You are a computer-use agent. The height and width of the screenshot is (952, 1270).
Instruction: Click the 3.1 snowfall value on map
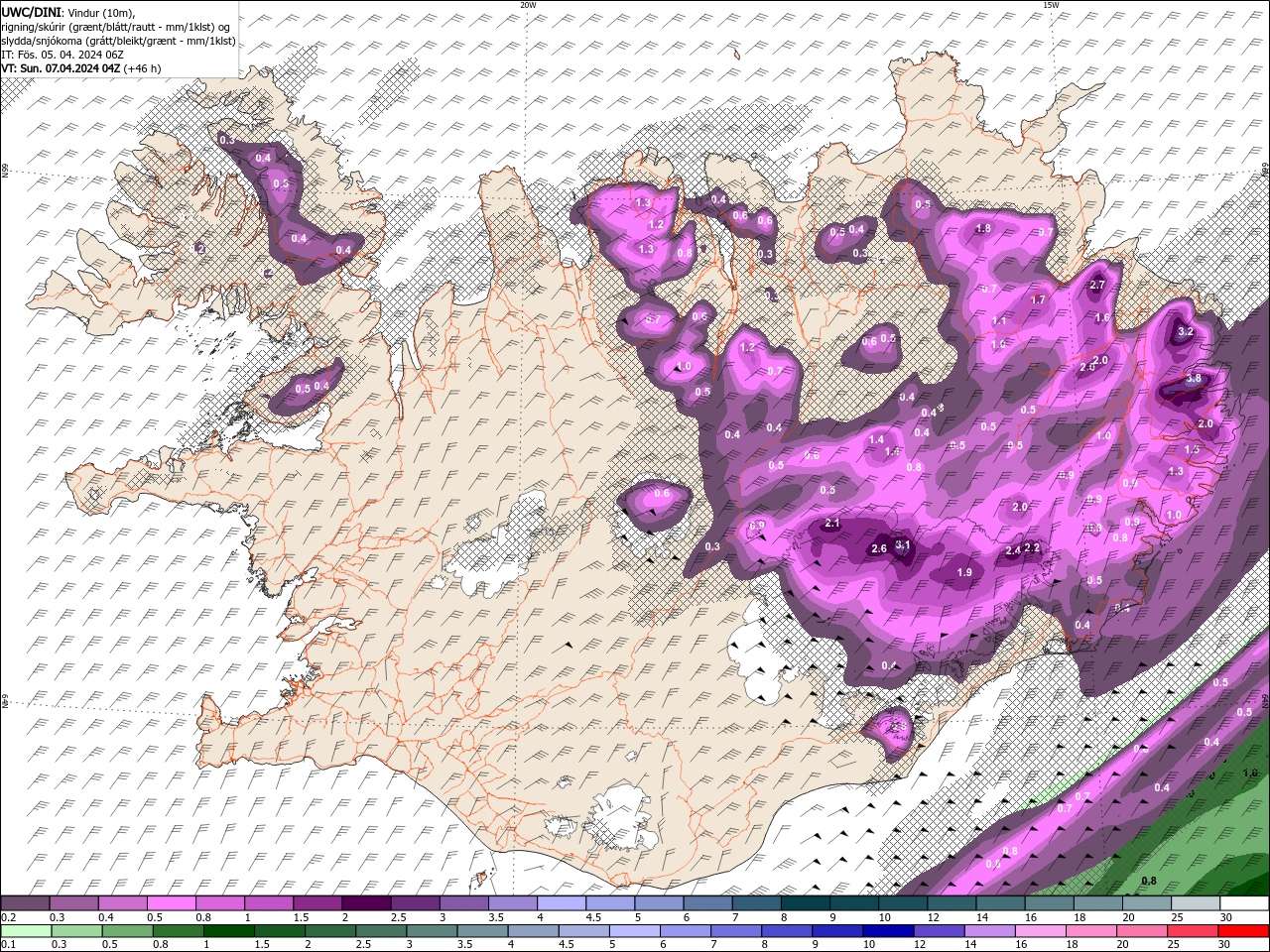(x=903, y=544)
